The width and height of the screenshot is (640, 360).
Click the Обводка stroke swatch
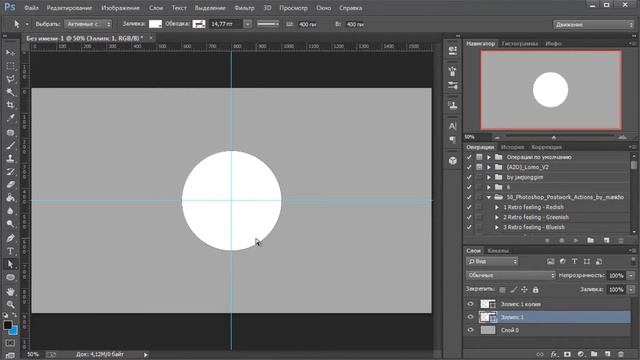pyautogui.click(x=199, y=24)
